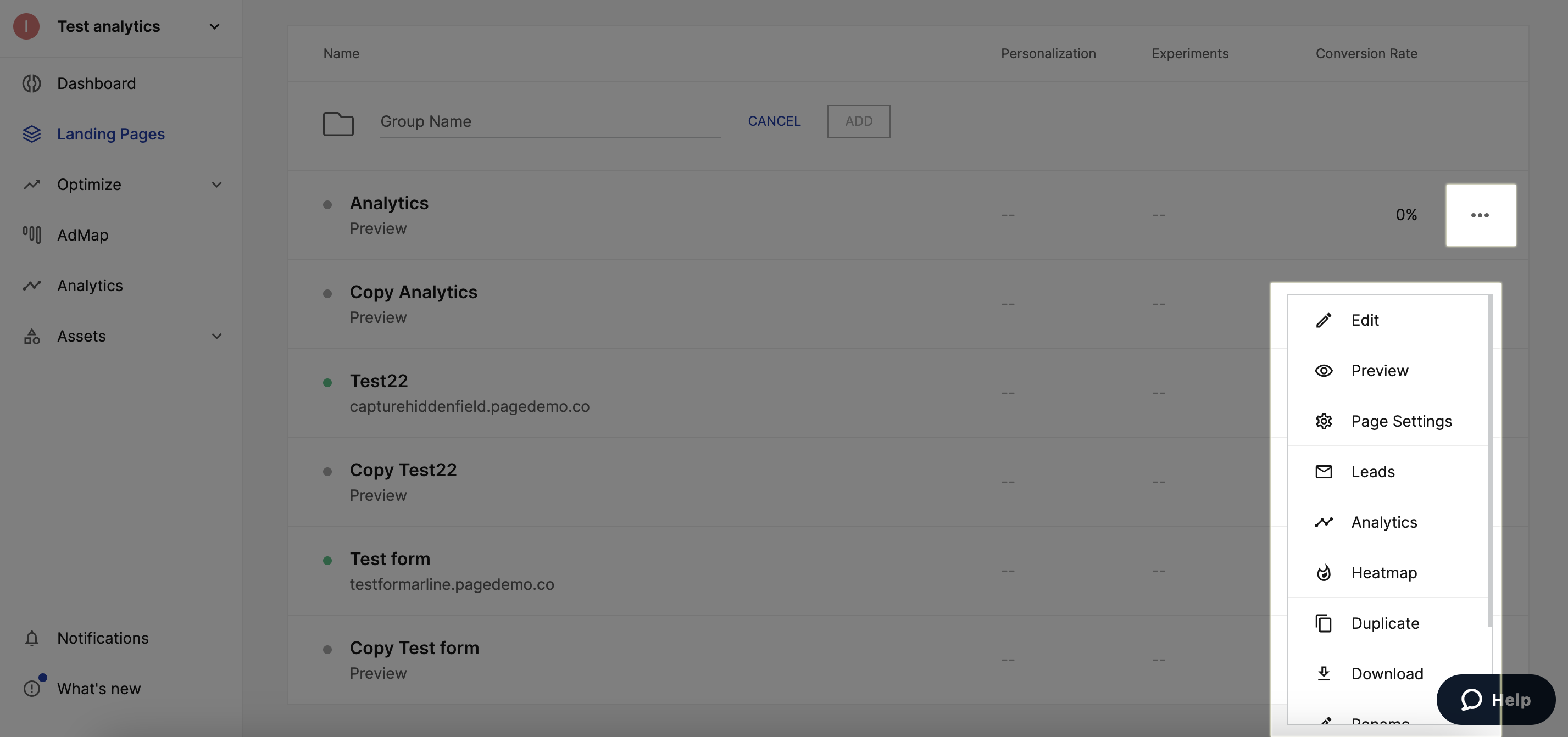
Task: Click the folder icon beside Group Name
Action: [x=338, y=124]
